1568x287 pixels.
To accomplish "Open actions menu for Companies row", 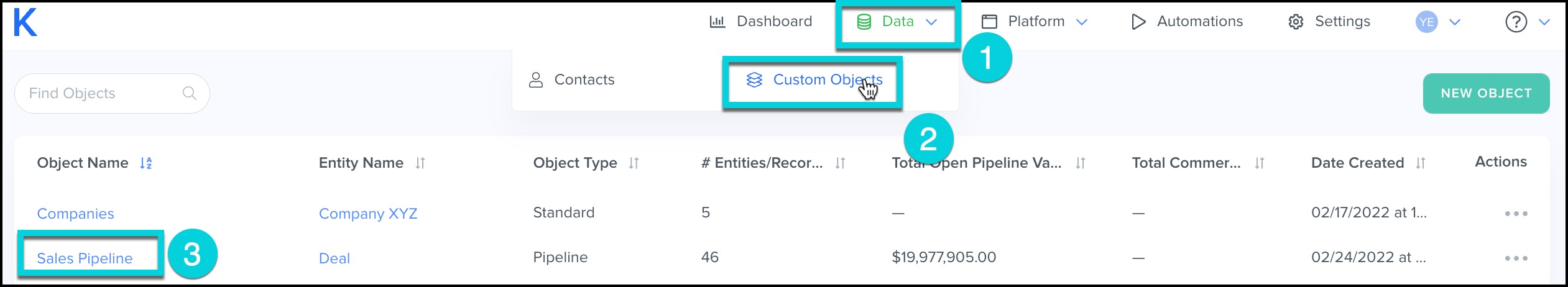I will coord(1516,214).
